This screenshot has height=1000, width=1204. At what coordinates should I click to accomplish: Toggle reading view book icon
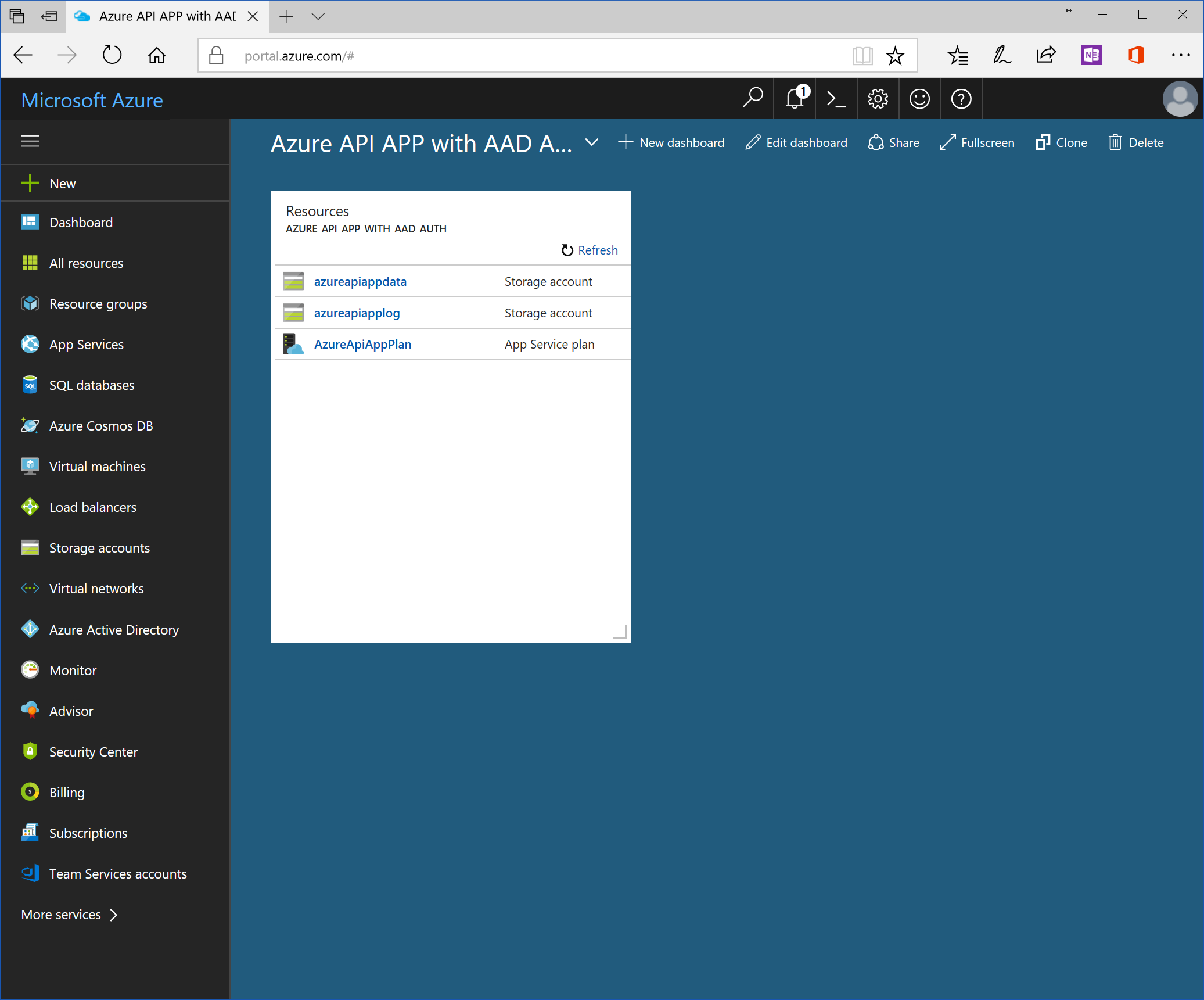click(862, 56)
